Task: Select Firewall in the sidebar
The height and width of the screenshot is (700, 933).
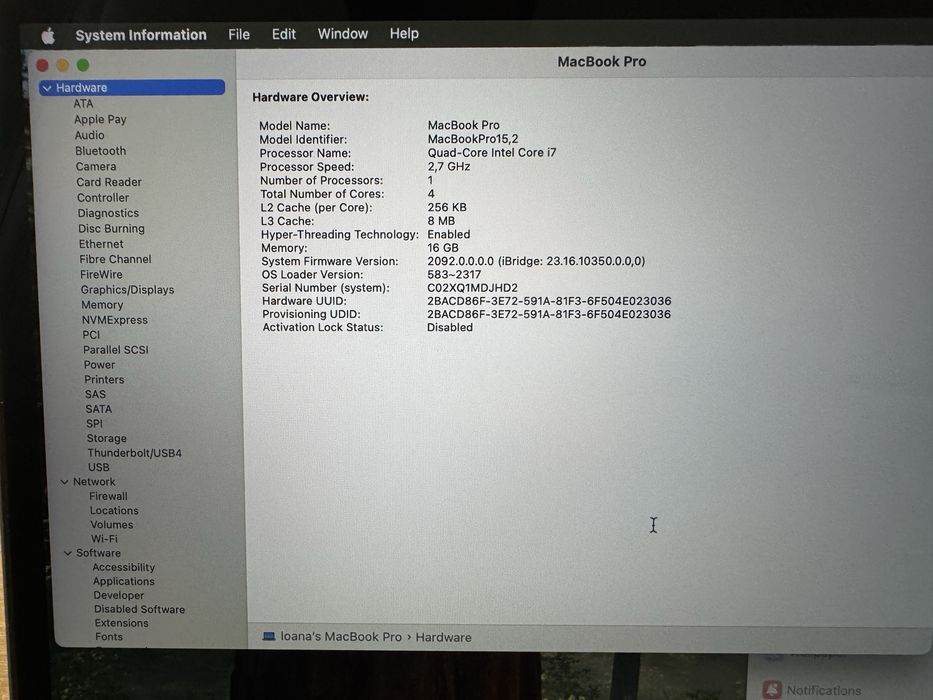Action: click(108, 496)
